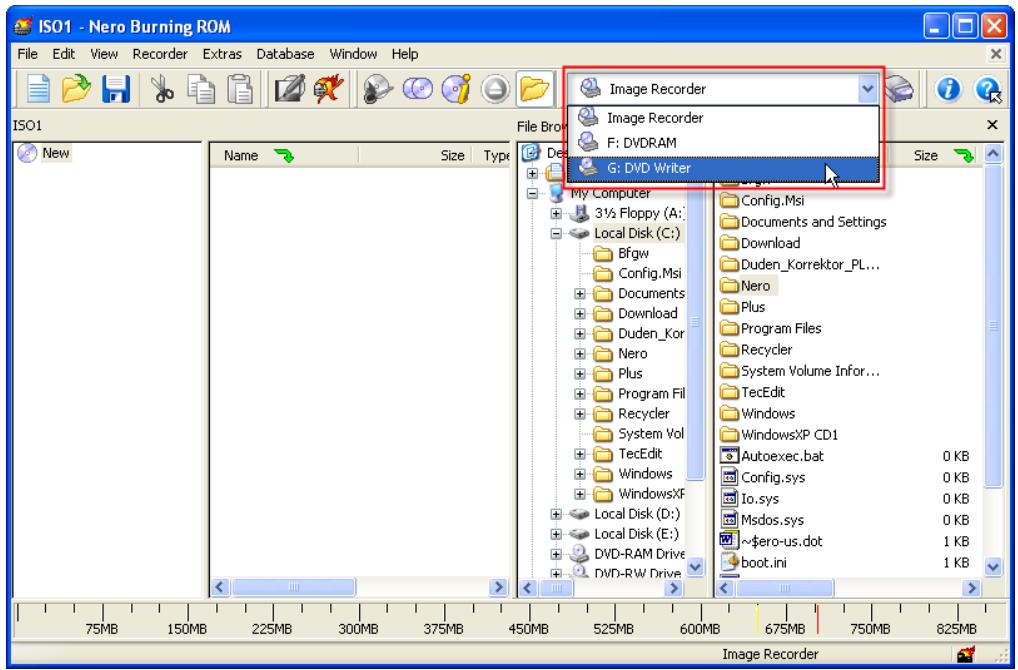Click the Disc Info icon
Viewport: 1018px width, 670px height.
click(456, 88)
